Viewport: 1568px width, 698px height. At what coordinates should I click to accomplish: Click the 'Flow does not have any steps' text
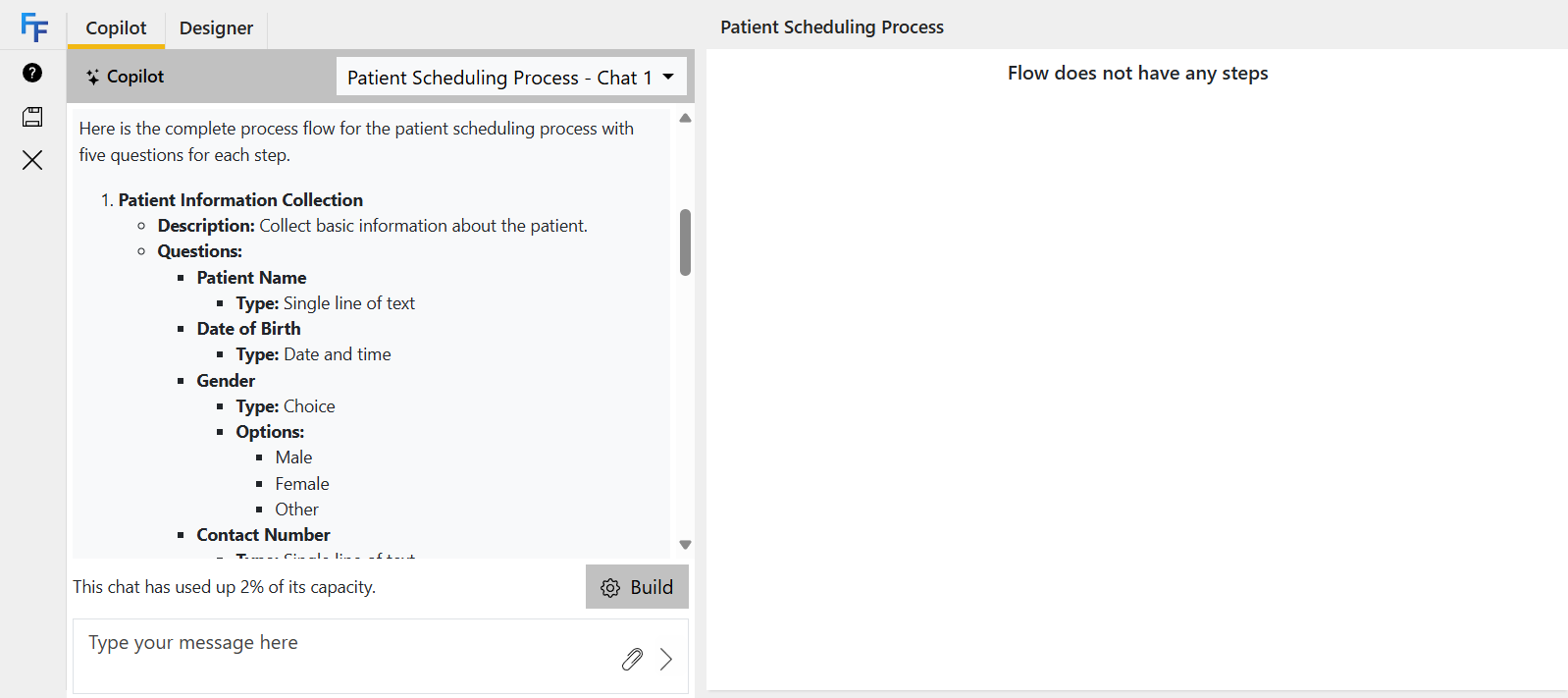point(1137,73)
